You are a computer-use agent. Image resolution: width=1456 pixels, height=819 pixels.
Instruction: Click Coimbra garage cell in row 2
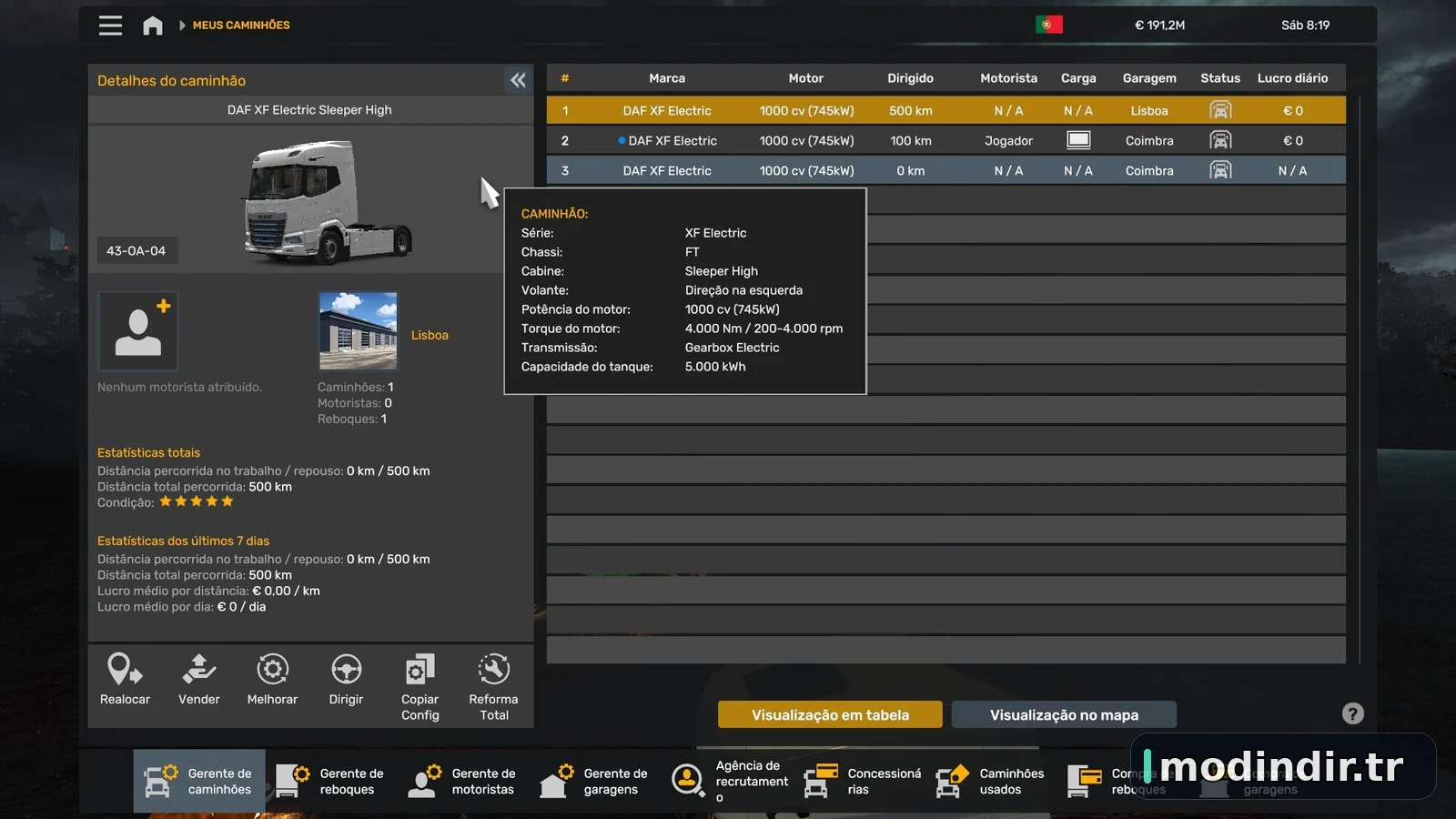pyautogui.click(x=1149, y=141)
